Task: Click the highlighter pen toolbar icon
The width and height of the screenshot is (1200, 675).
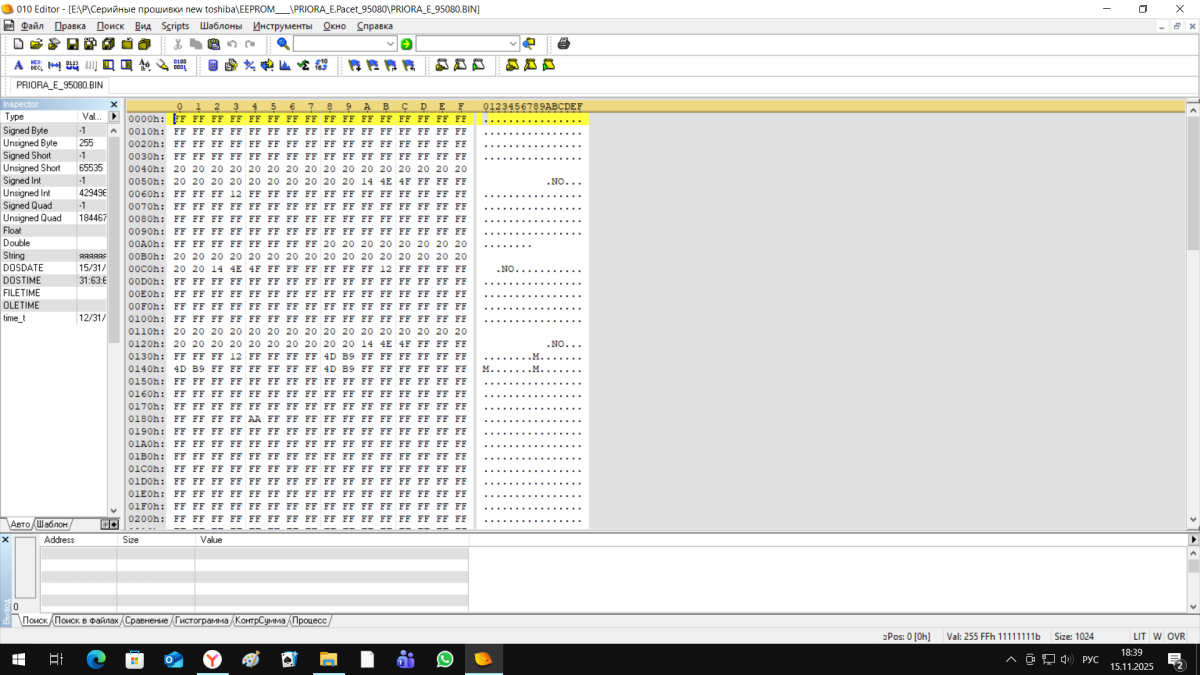Action: [163, 65]
